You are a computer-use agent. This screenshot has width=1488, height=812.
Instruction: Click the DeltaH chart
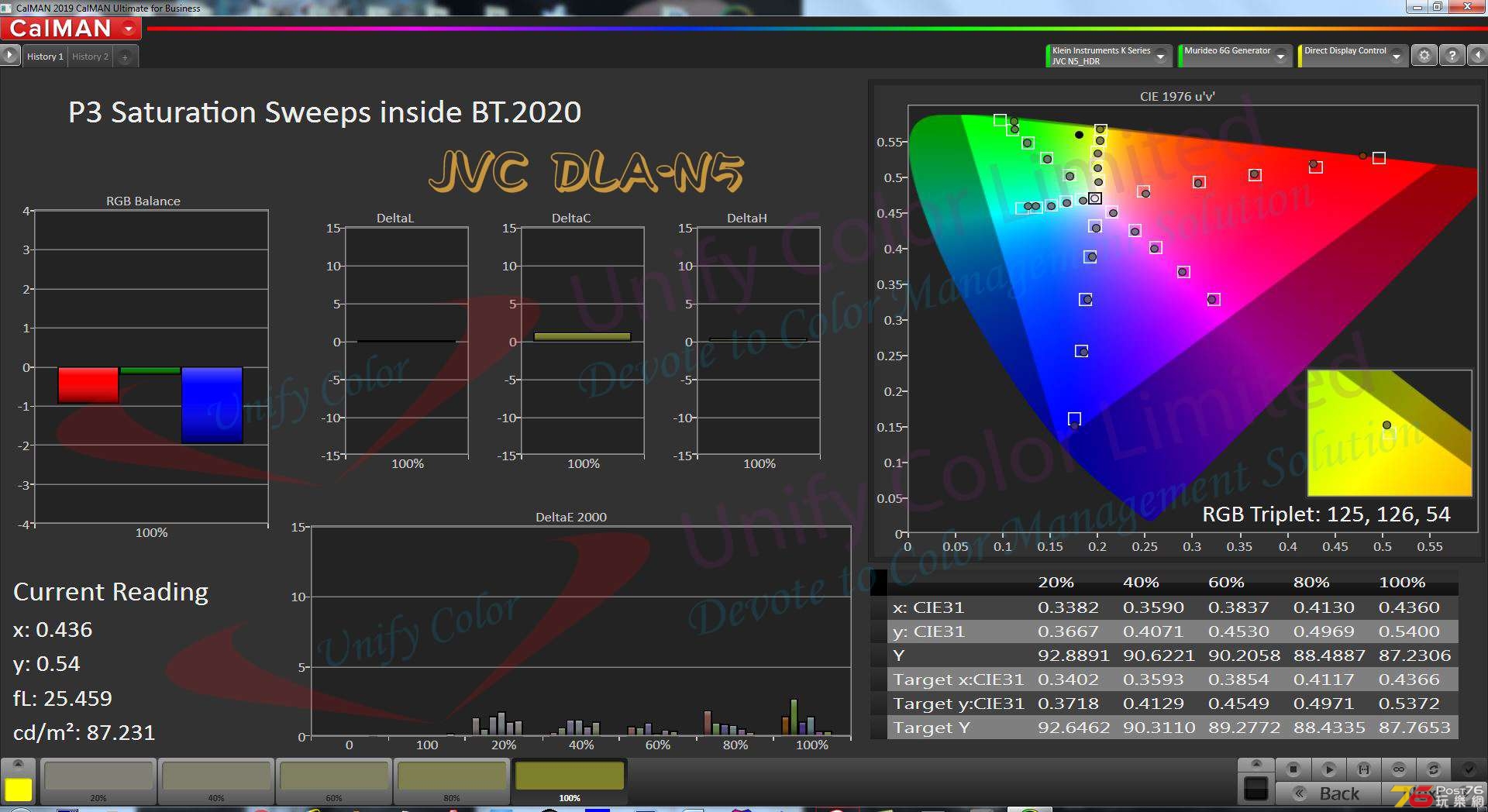pos(759,341)
